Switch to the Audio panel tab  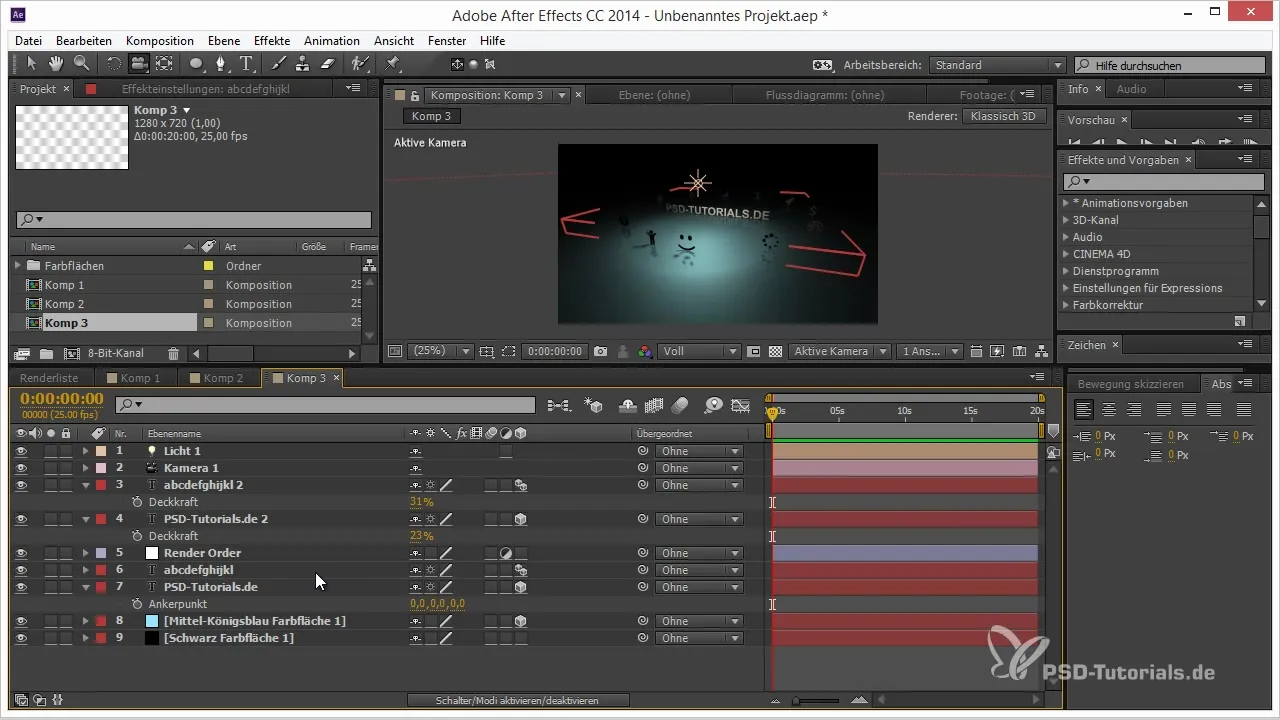(x=1132, y=89)
